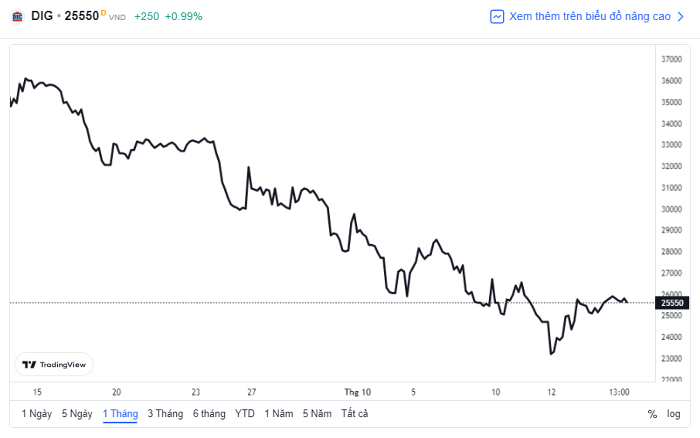Click the 25550 current price label on axis
The height and width of the screenshot is (438, 700).
pyautogui.click(x=672, y=303)
